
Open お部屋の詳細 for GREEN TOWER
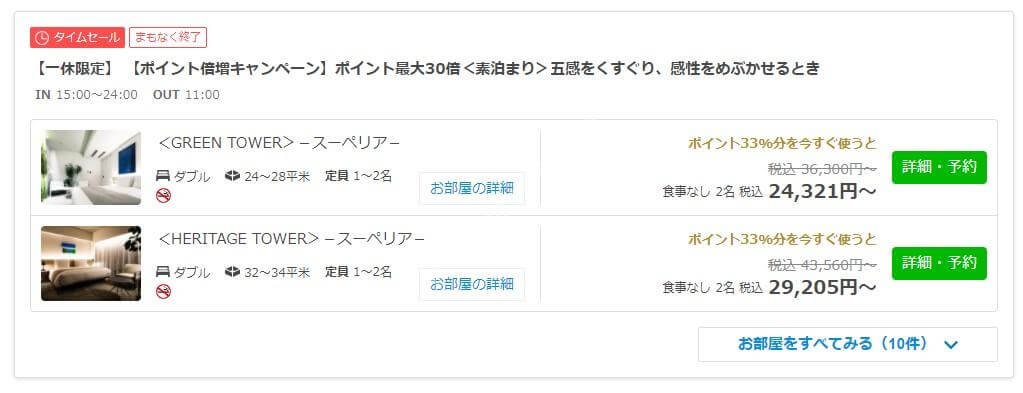[x=472, y=189]
